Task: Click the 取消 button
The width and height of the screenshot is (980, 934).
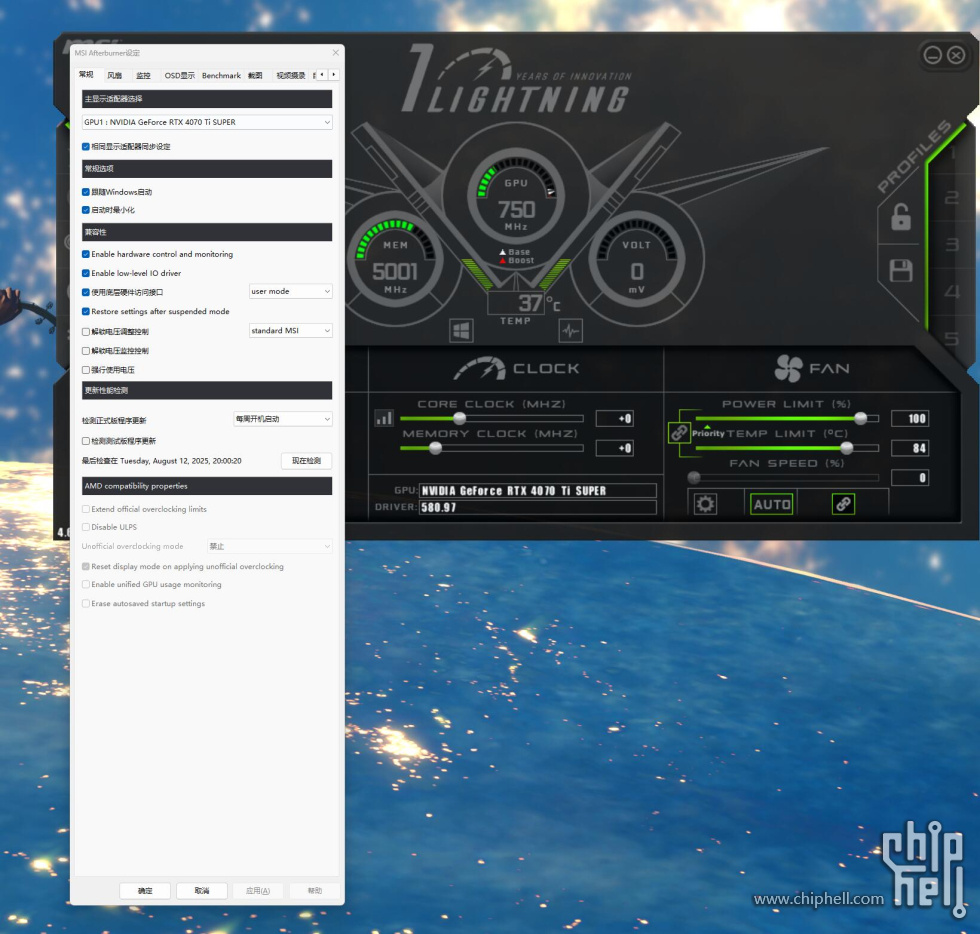Action: coord(201,890)
